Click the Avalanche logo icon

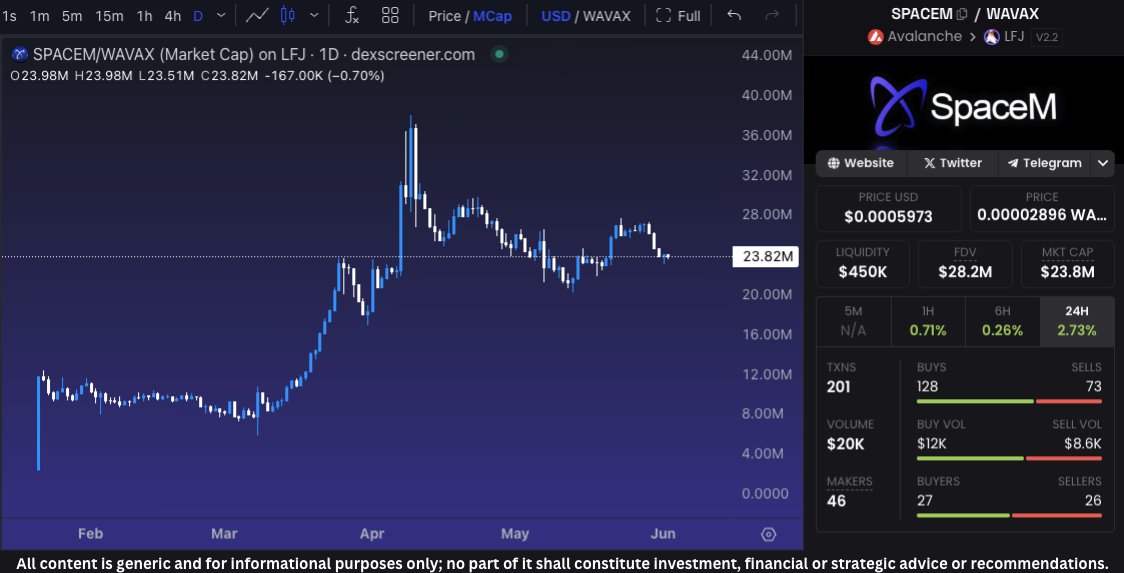[875, 37]
